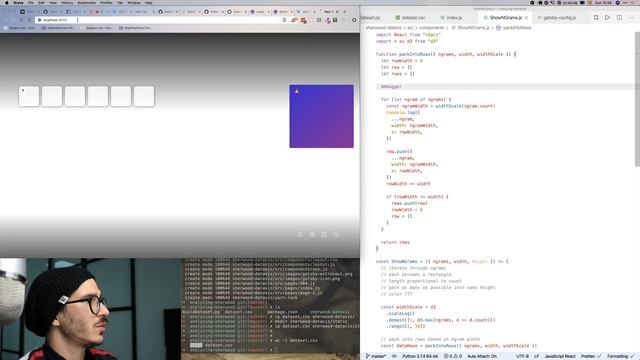Click components in the breadcrumb path

[x=431, y=28]
